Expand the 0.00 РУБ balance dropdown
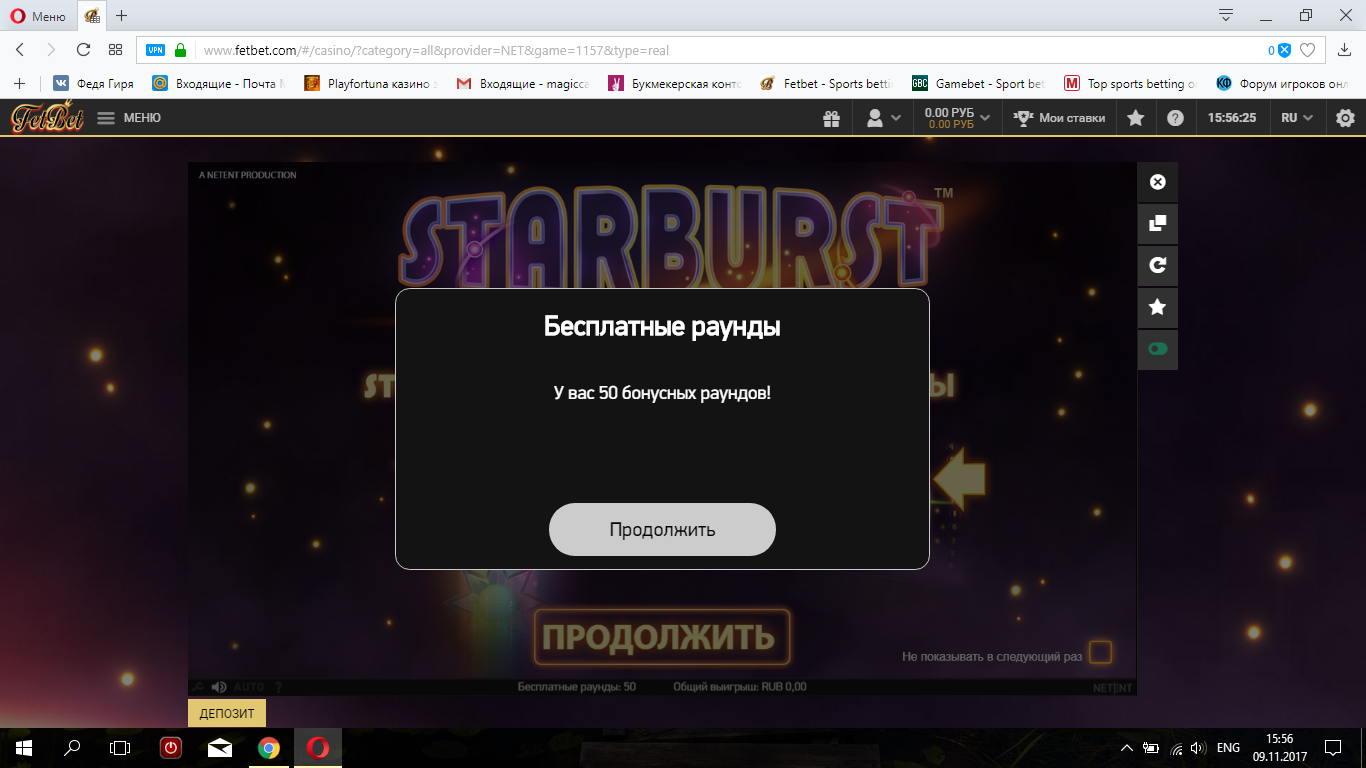The width and height of the screenshot is (1366, 768). pos(957,118)
